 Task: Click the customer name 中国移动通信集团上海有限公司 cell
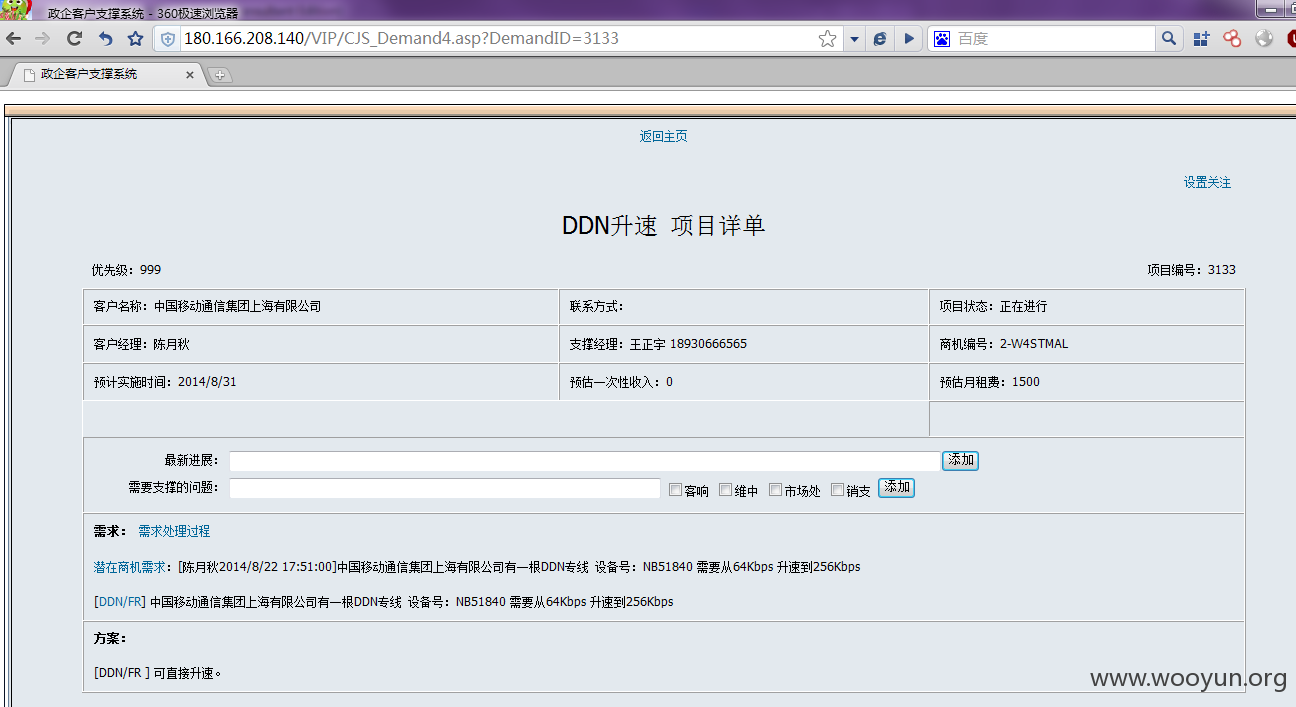tap(321, 307)
